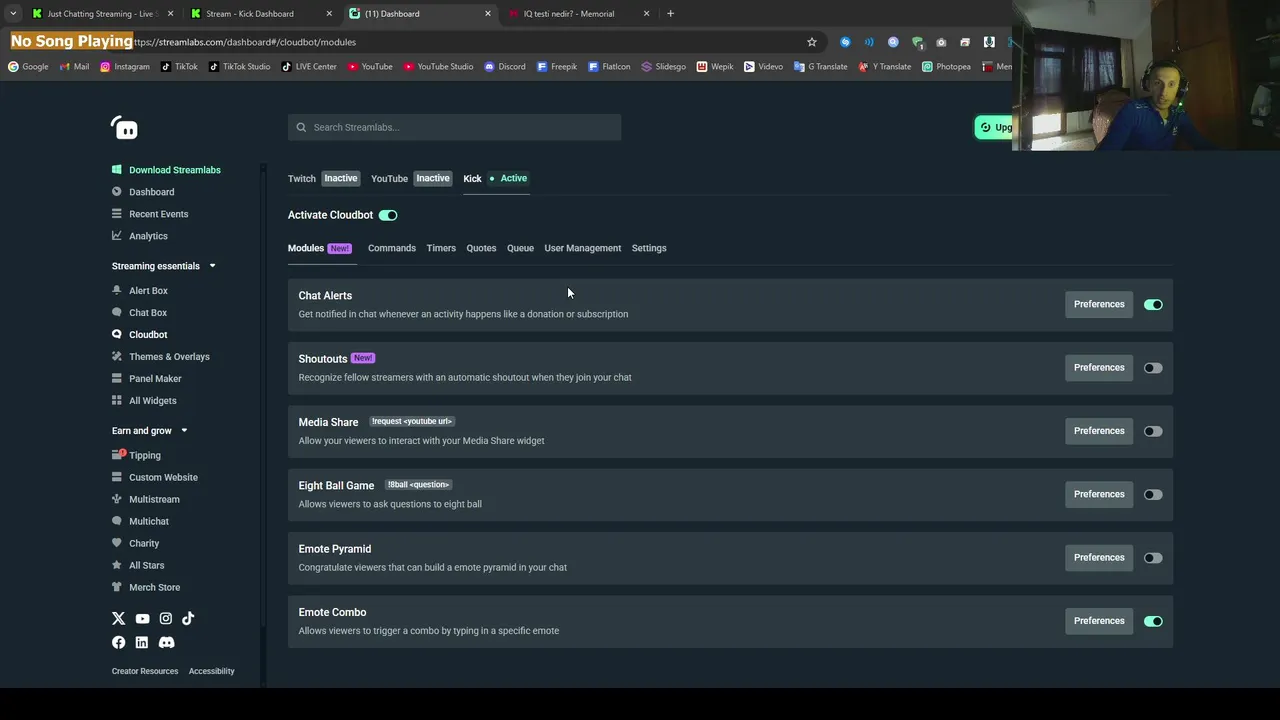
Task: Click the Multistream icon
Action: tap(117, 499)
